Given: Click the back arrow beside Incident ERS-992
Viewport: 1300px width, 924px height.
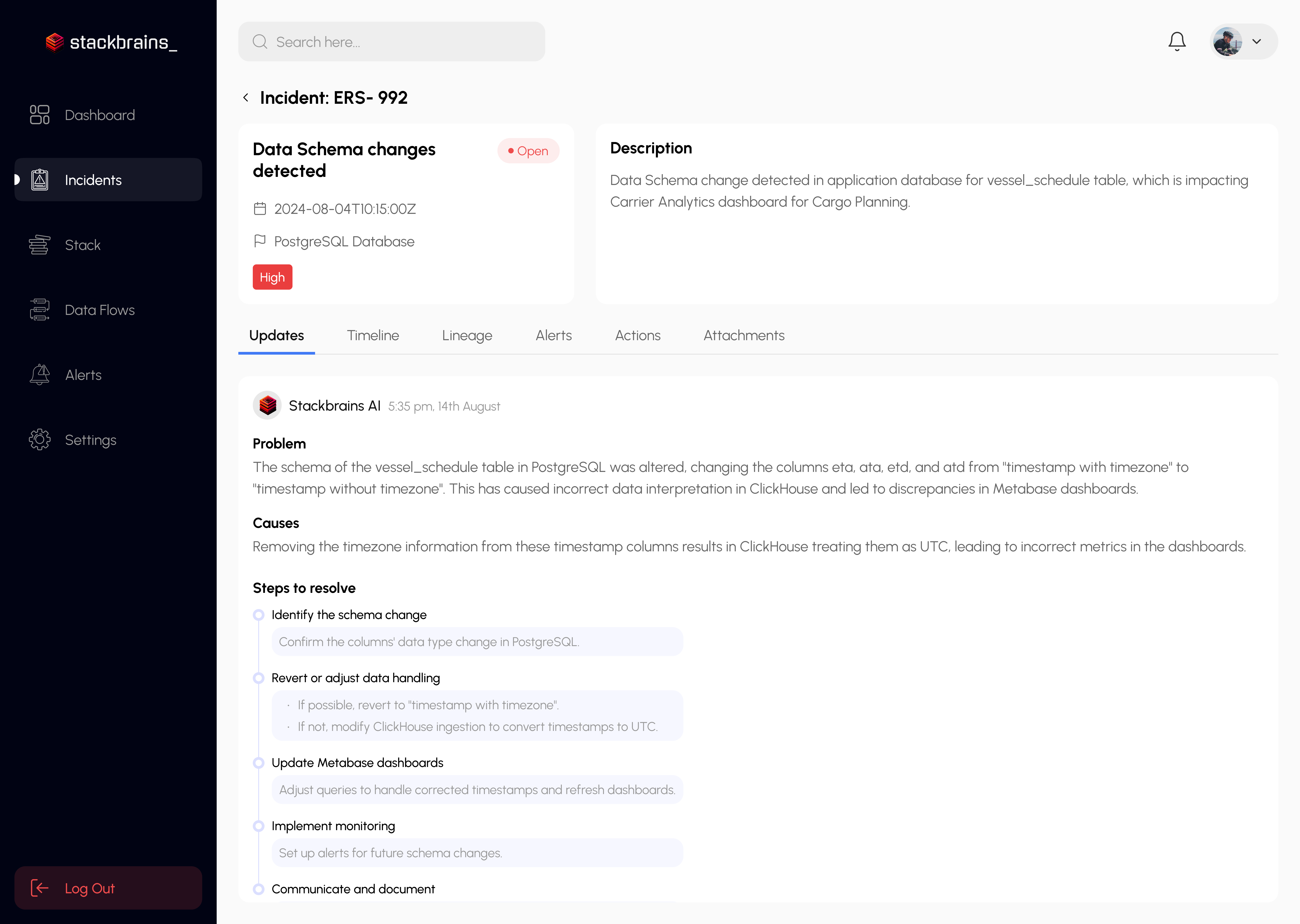Looking at the screenshot, I should pos(246,97).
